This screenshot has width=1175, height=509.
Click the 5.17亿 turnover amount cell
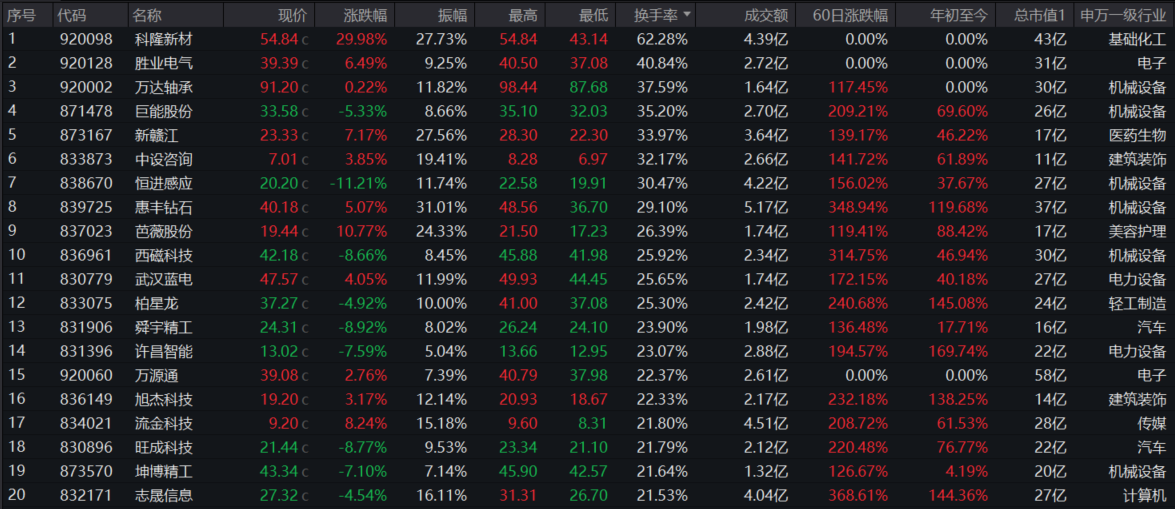point(767,207)
